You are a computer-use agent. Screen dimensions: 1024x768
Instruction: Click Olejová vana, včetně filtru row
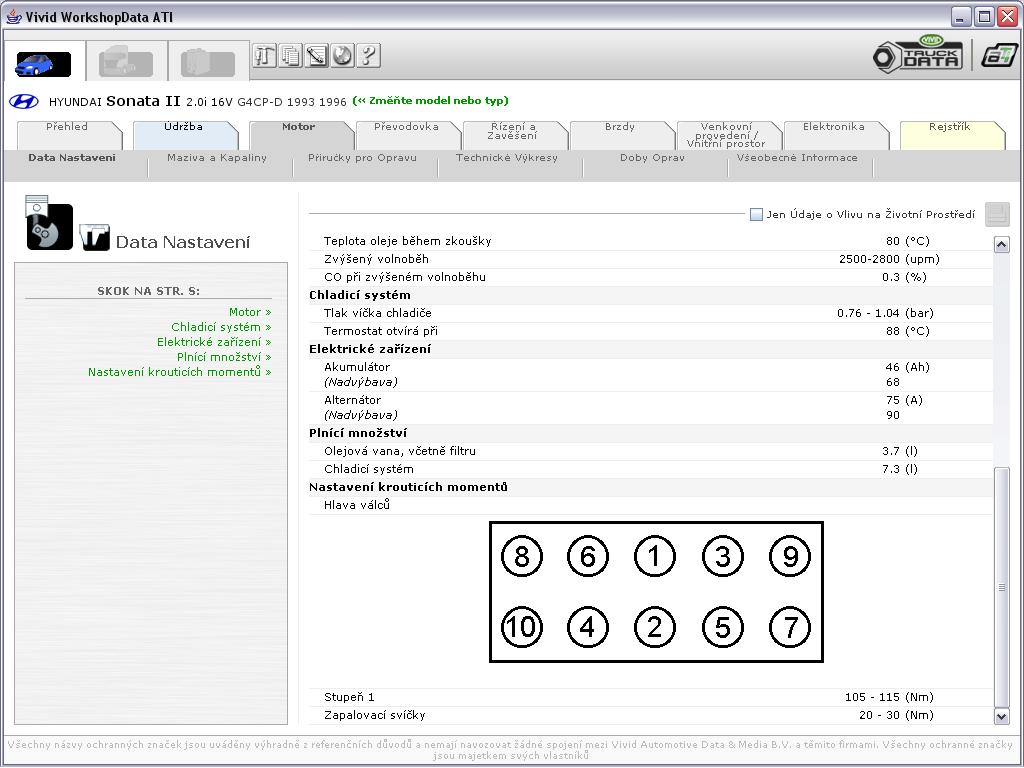(650, 451)
